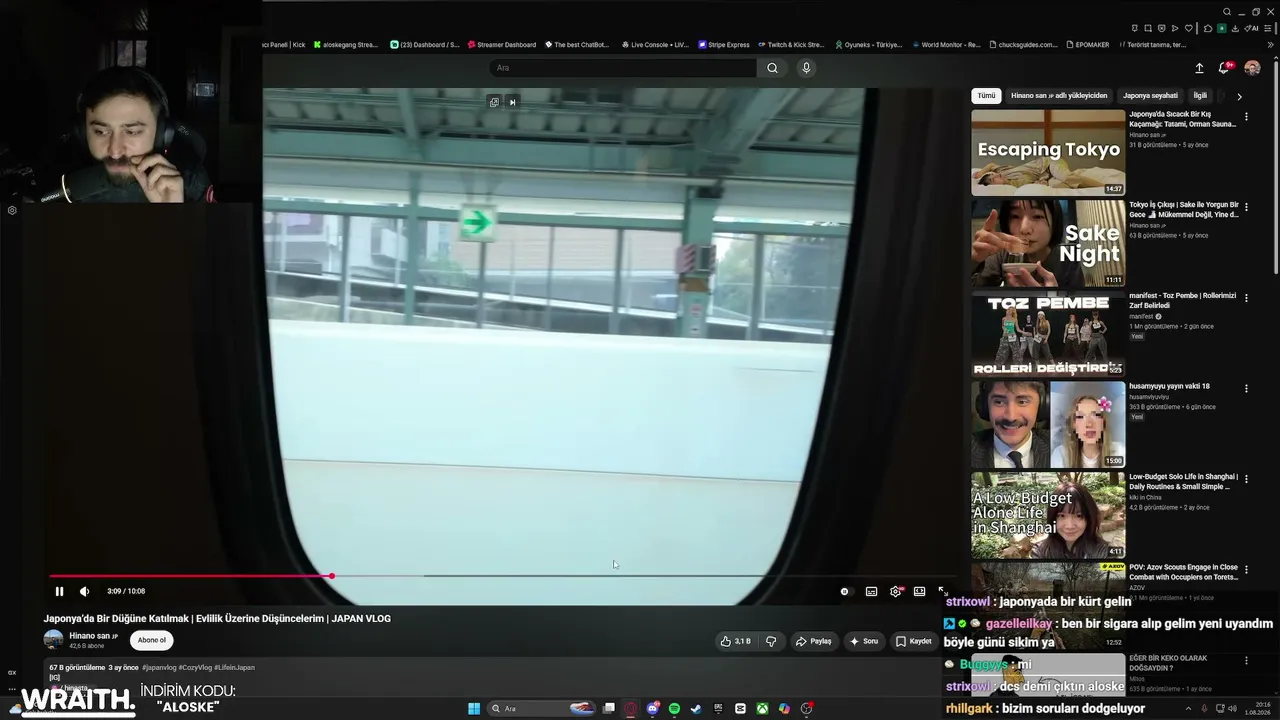Open Steam from the taskbar
Viewport: 1280px width, 720px height.
point(696,708)
